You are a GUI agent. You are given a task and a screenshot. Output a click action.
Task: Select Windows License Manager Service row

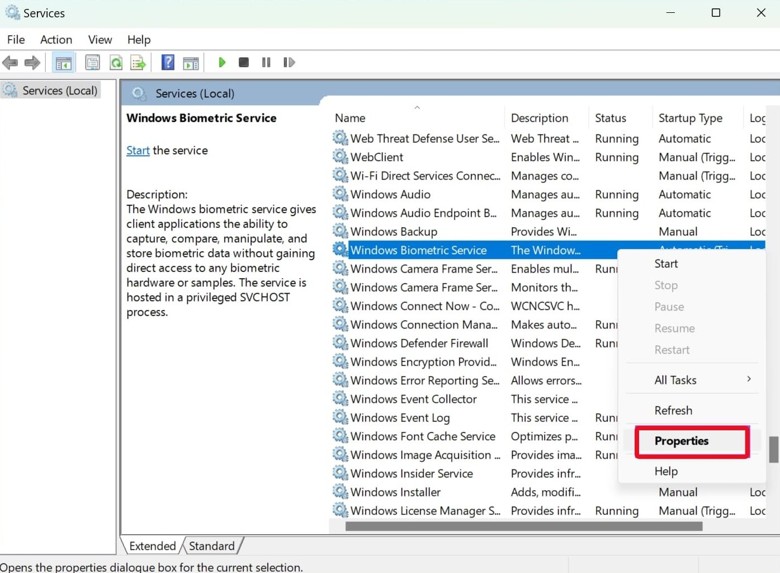tap(548, 510)
